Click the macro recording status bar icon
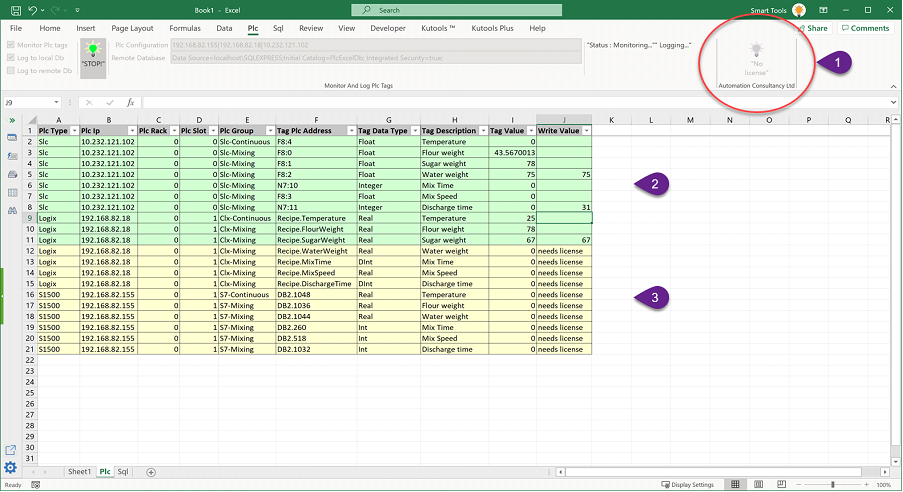This screenshot has height=492, width=903. (35, 485)
